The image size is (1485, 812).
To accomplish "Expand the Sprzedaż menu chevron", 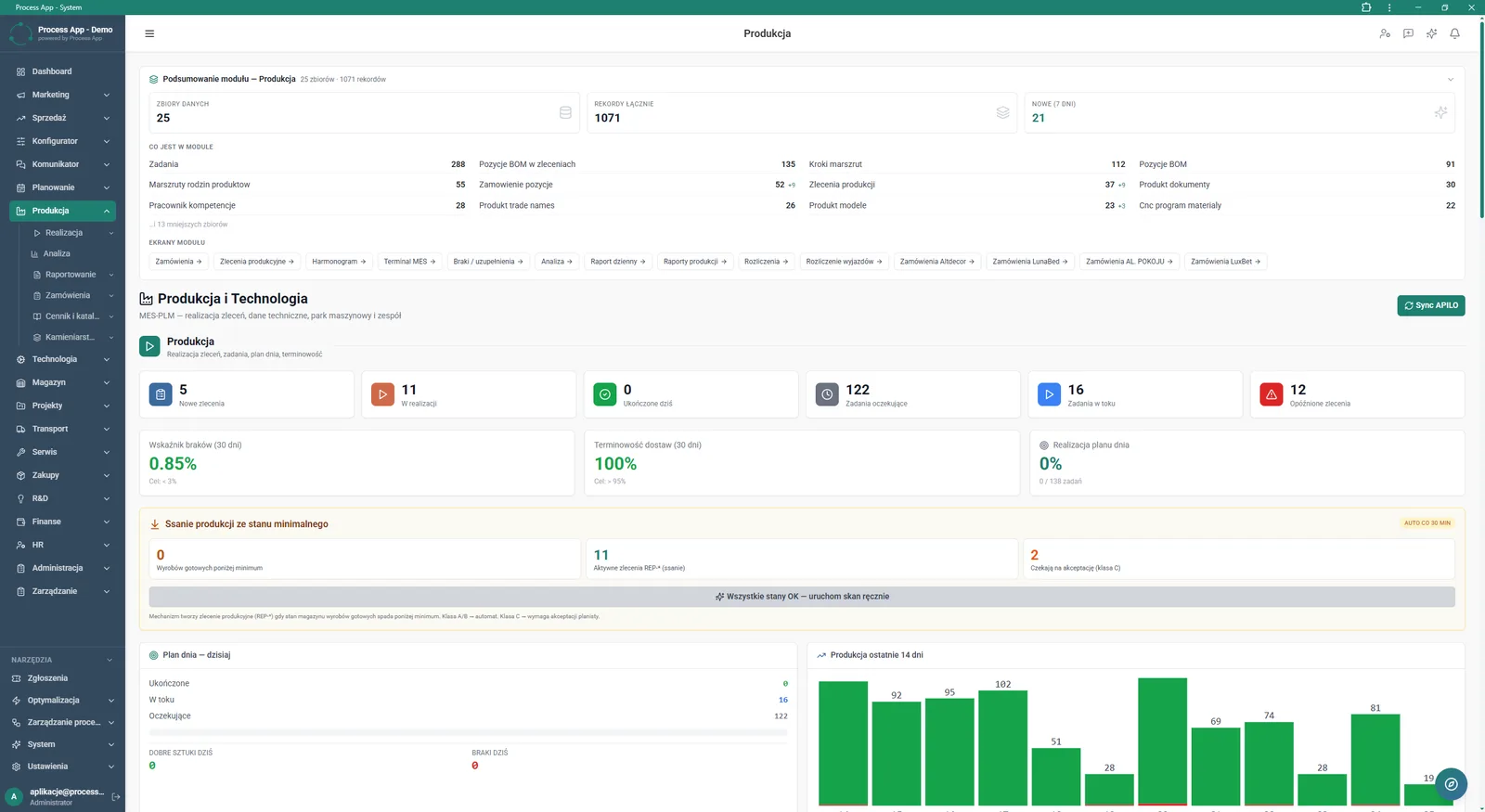I will [107, 118].
